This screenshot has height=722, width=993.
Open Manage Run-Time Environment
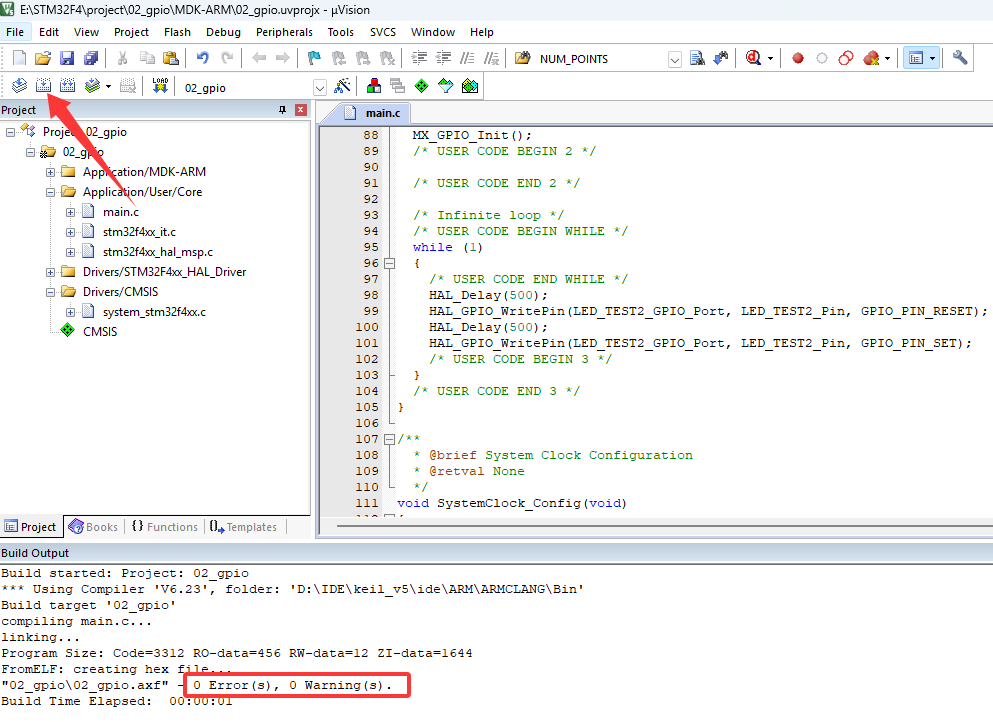point(422,86)
